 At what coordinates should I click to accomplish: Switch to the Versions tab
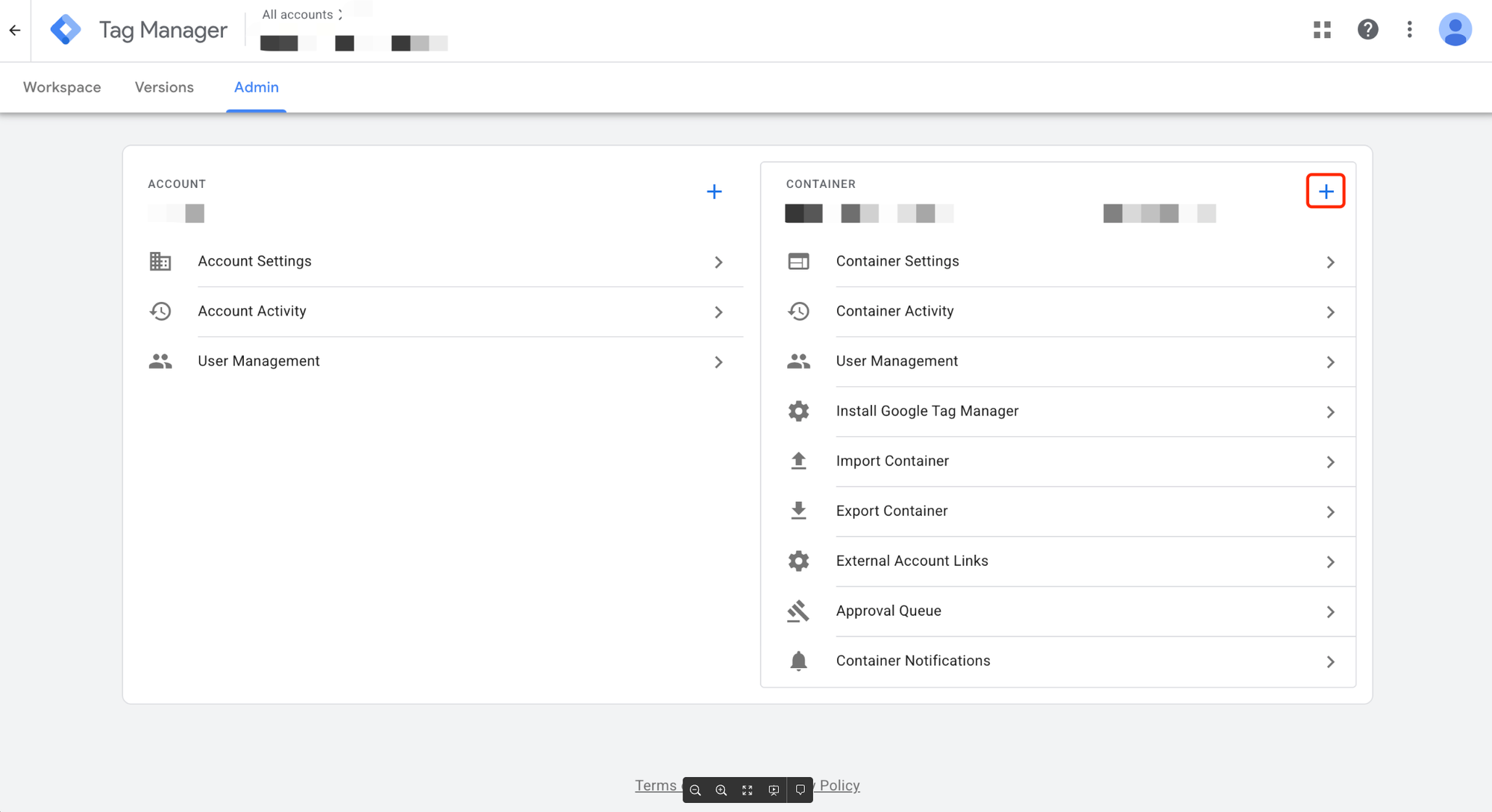(x=164, y=87)
